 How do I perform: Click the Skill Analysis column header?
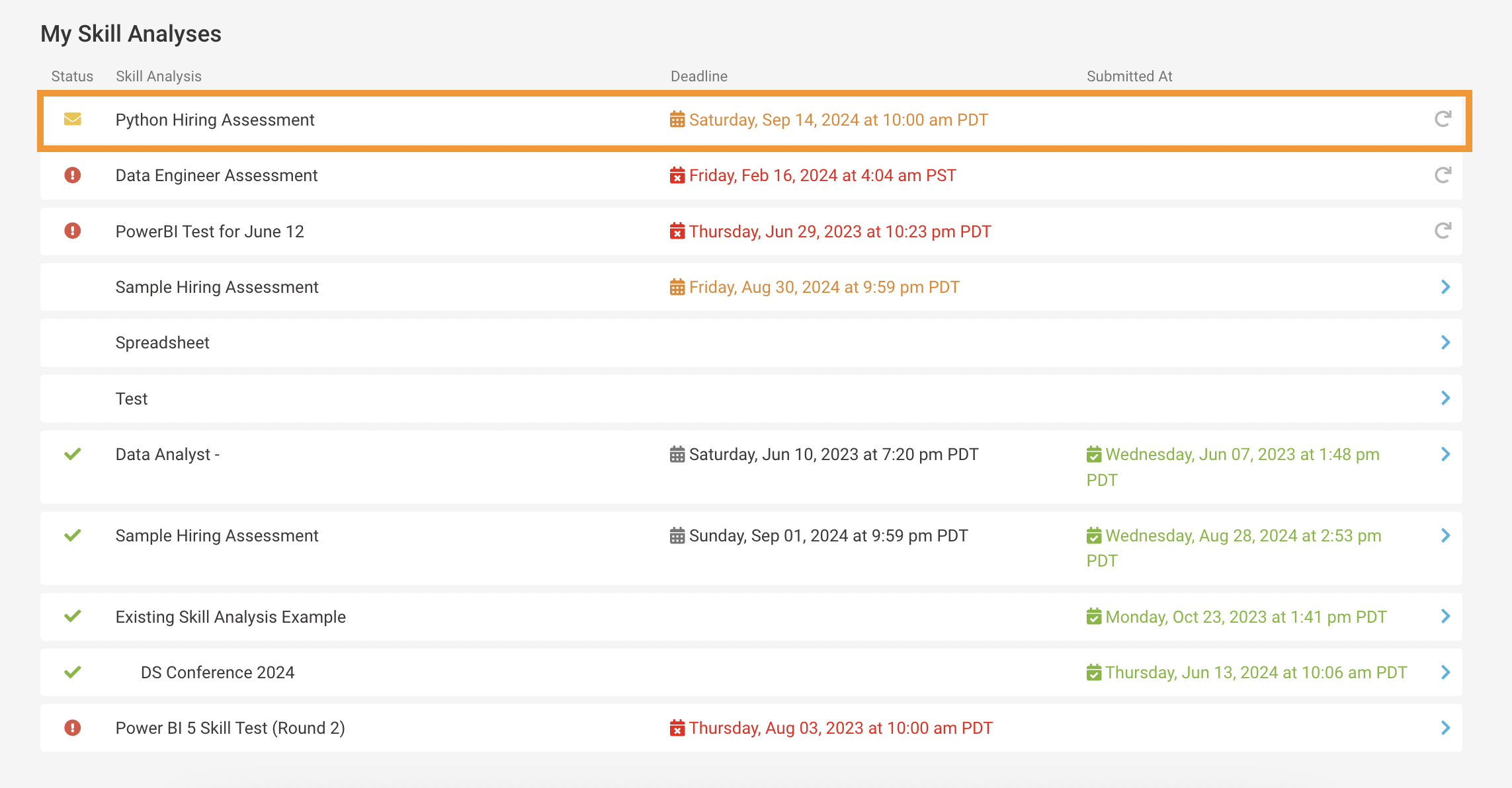[x=159, y=76]
